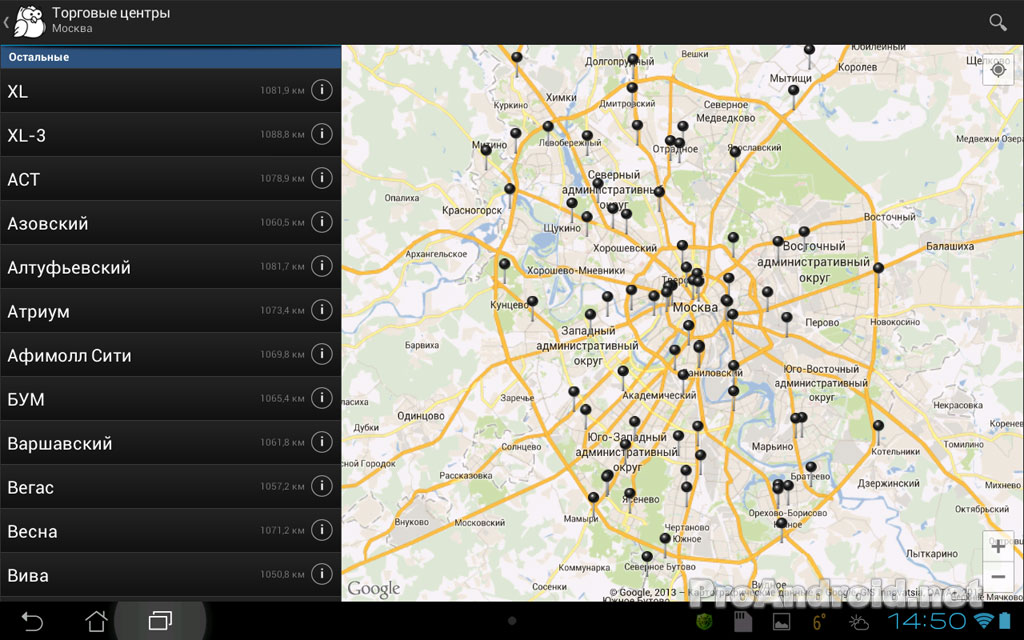Viewport: 1024px width, 640px height.
Task: Show info for Варшавский
Action: [321, 442]
